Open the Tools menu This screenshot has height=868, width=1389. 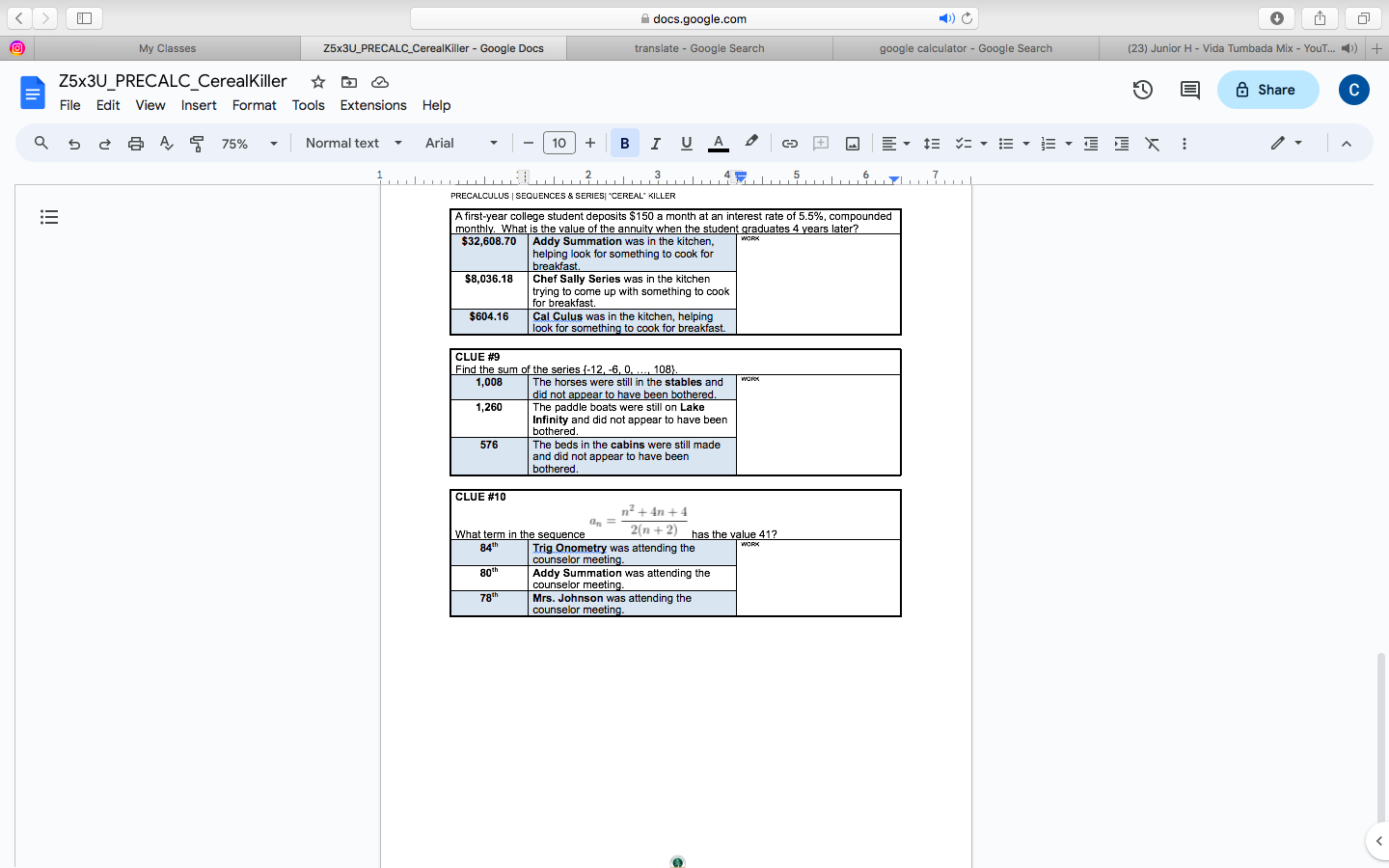(309, 105)
